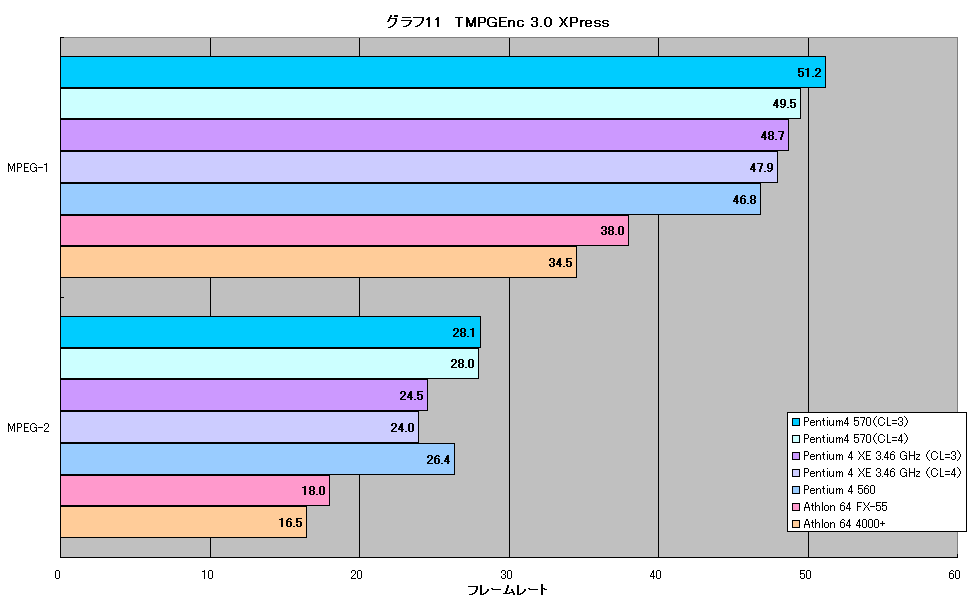Select the MPEG-2 bar labeled 28.0
Screen dimensions: 972x604
click(270, 363)
